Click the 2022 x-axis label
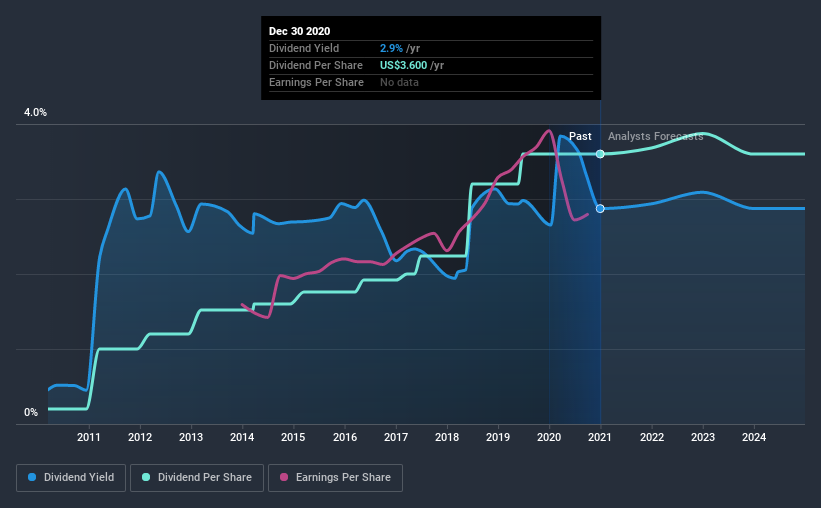Screen dimensions: 821x508 pyautogui.click(x=652, y=437)
